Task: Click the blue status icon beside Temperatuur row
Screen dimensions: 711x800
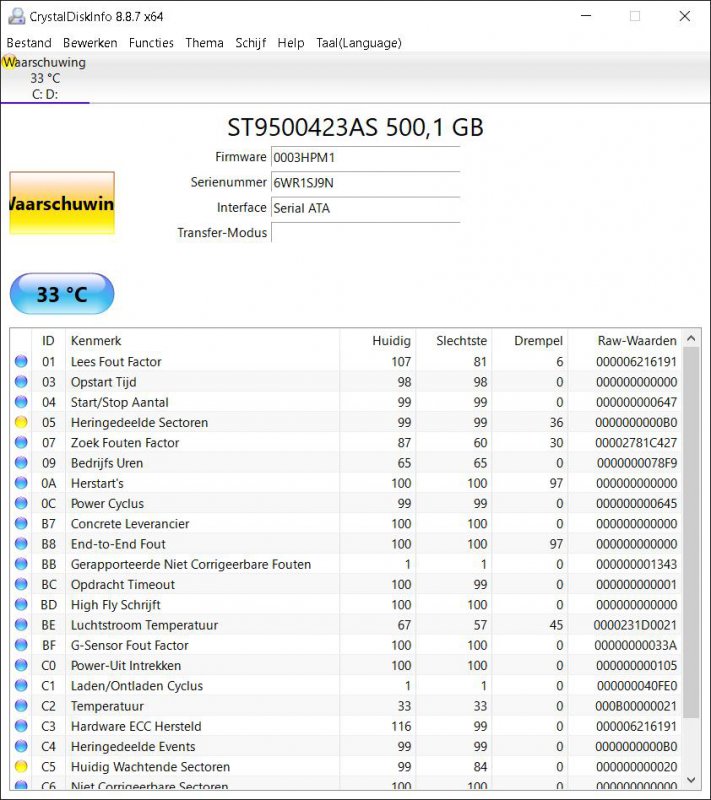Action: (21, 706)
